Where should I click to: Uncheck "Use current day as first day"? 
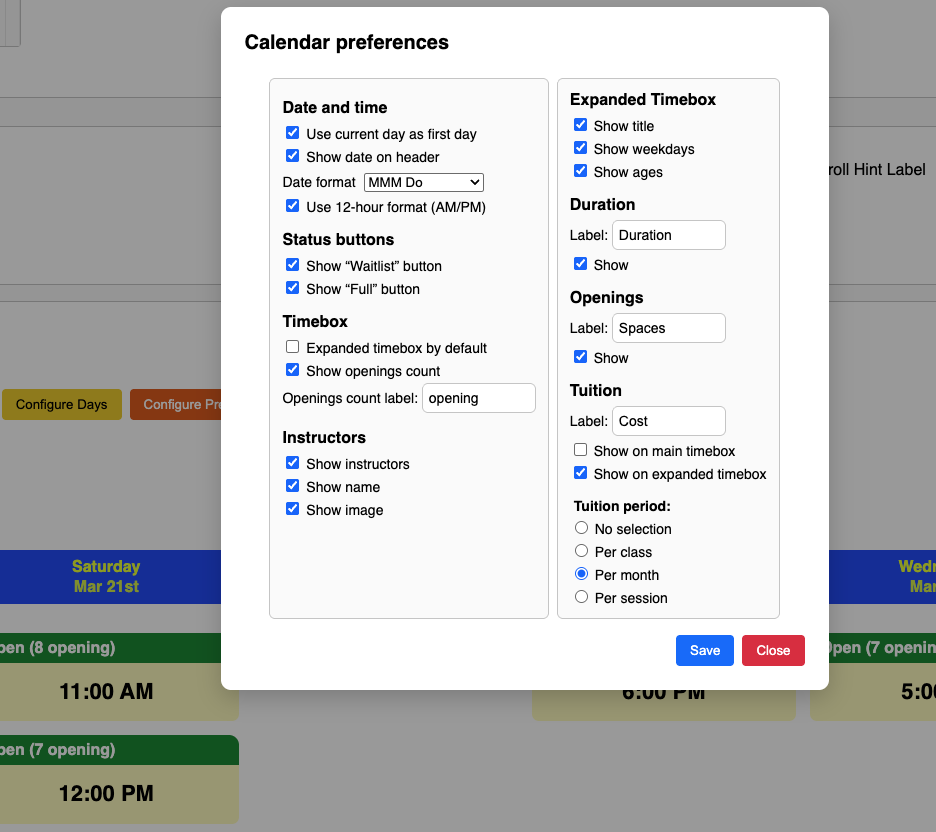pos(293,133)
